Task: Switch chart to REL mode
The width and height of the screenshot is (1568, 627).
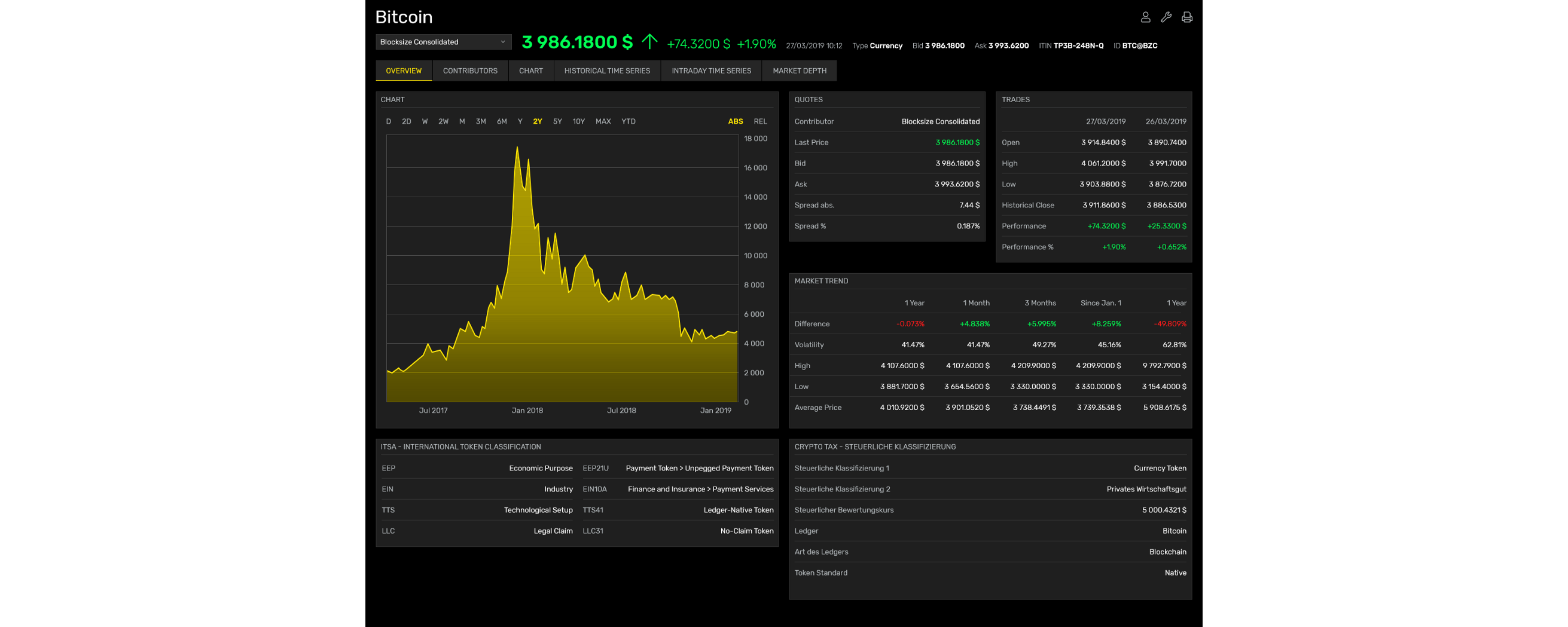Action: click(x=760, y=121)
